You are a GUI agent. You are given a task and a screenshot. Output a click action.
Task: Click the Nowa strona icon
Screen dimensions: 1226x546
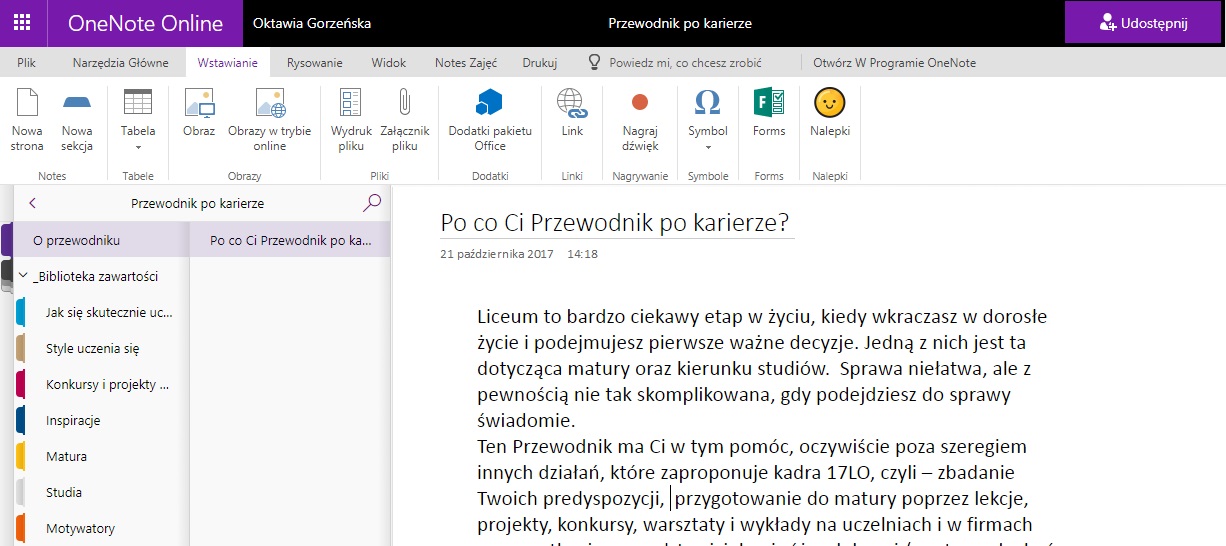[27, 119]
